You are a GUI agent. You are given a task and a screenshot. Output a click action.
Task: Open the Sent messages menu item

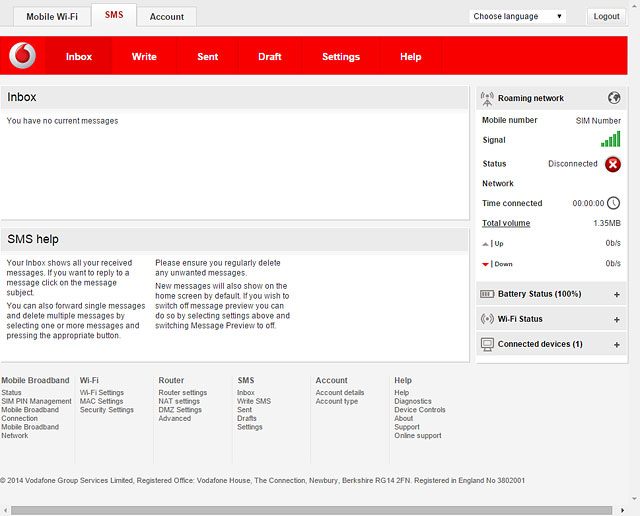tap(208, 57)
